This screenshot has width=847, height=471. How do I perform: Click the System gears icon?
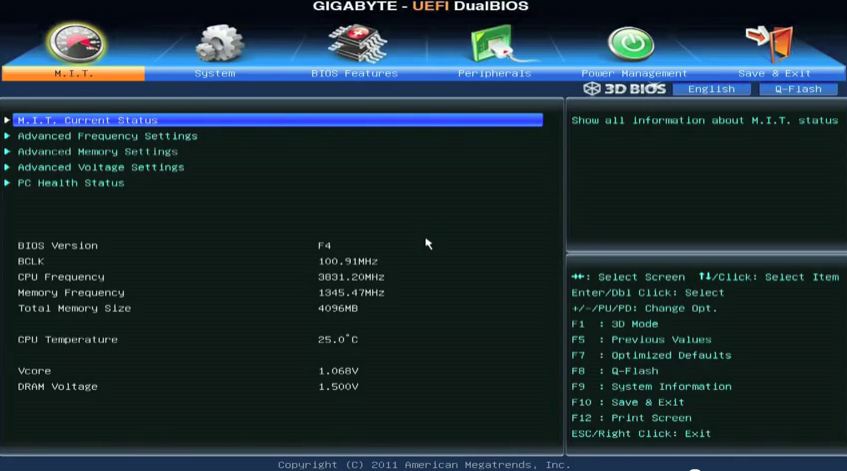coord(218,43)
